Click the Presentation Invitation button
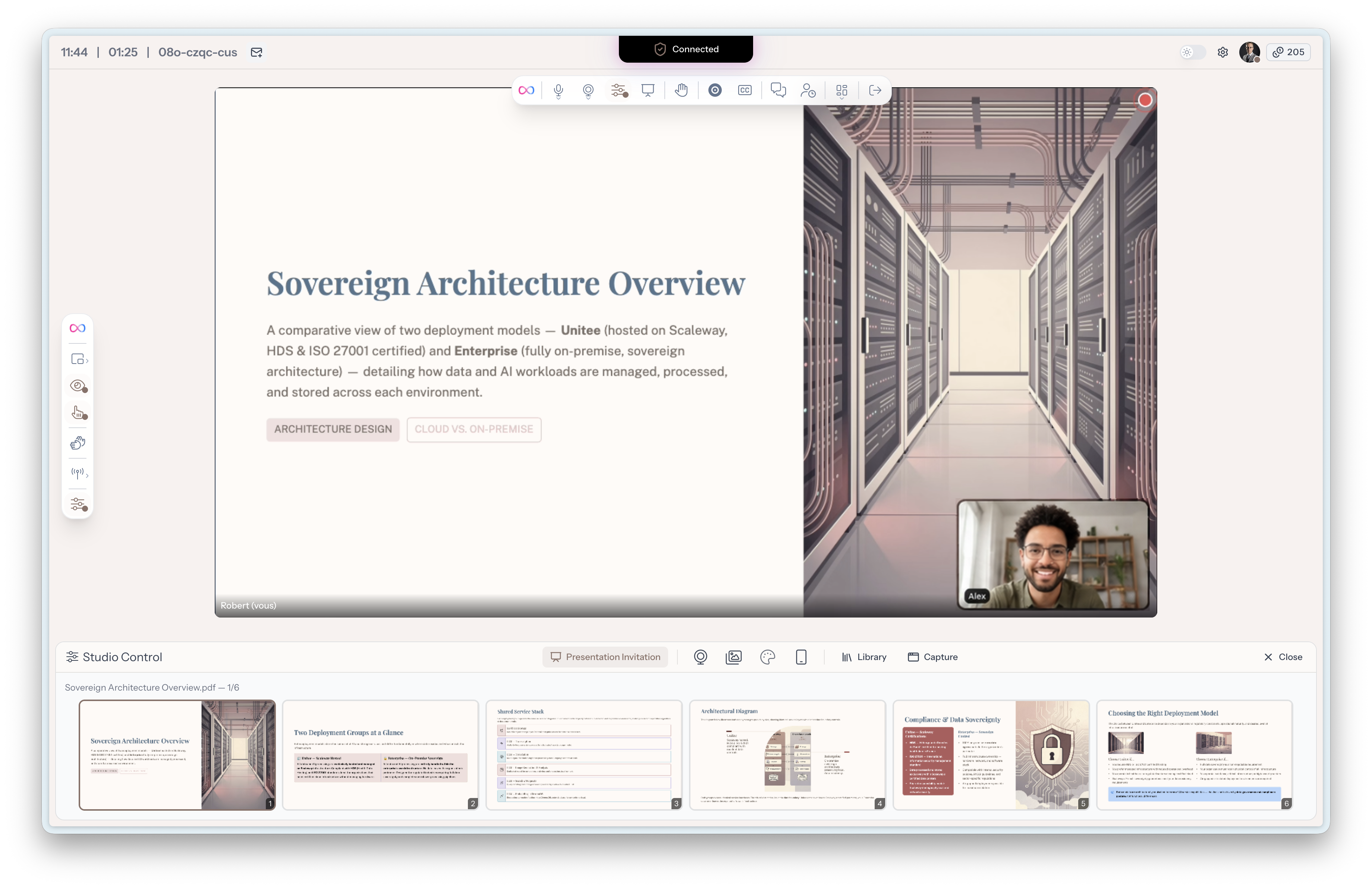 (x=605, y=657)
